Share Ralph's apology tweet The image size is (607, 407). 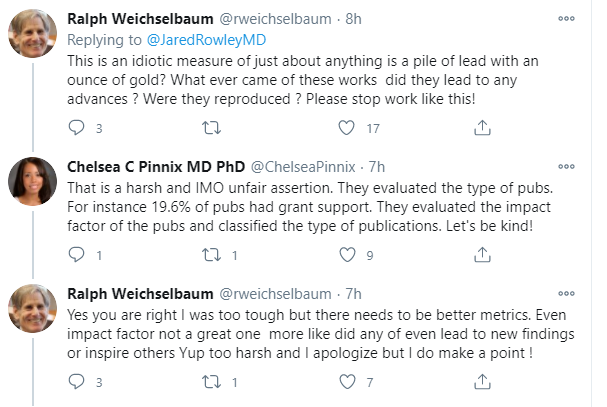480,382
